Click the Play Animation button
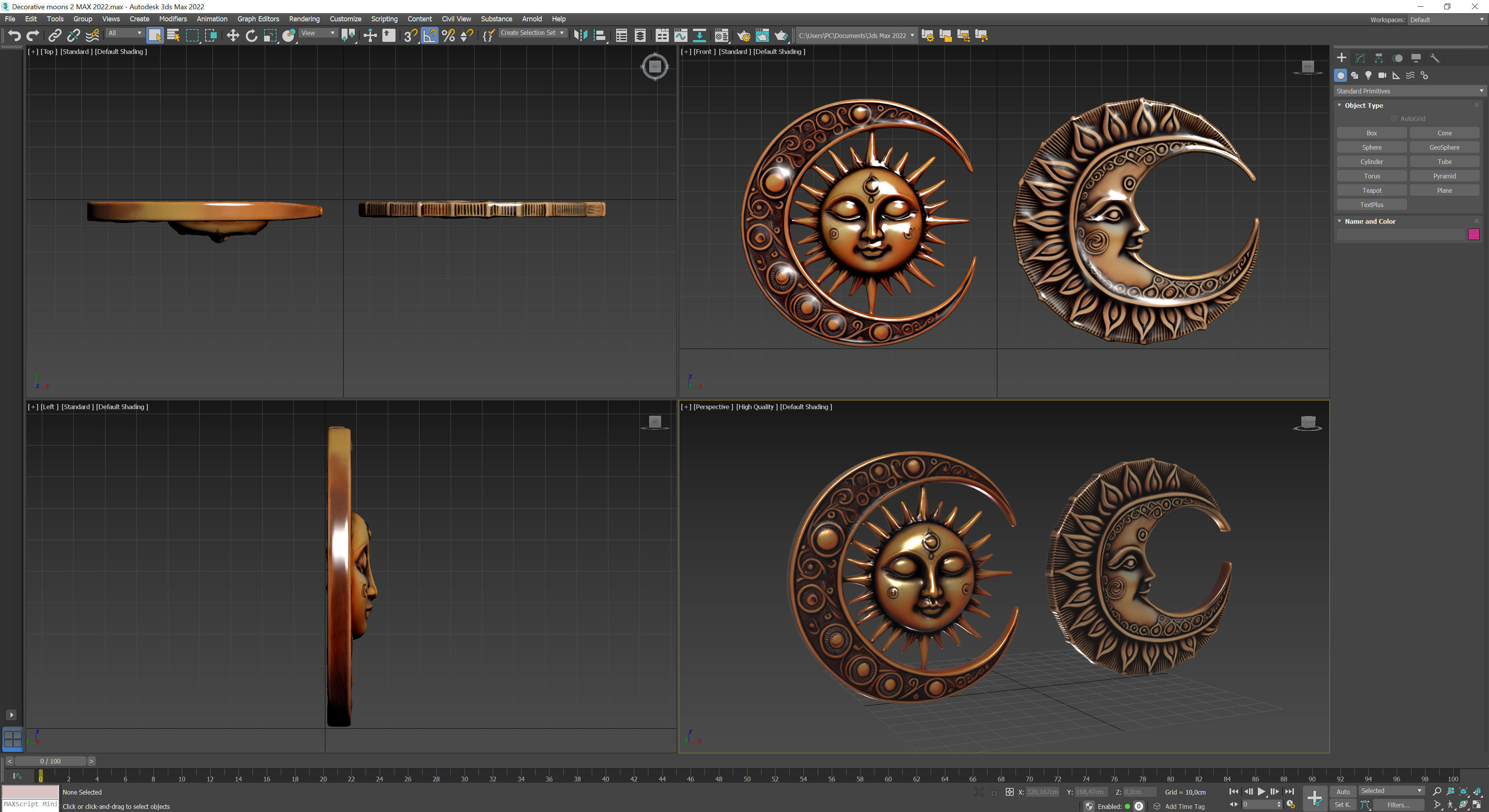Image resolution: width=1489 pixels, height=812 pixels. 1261,792
